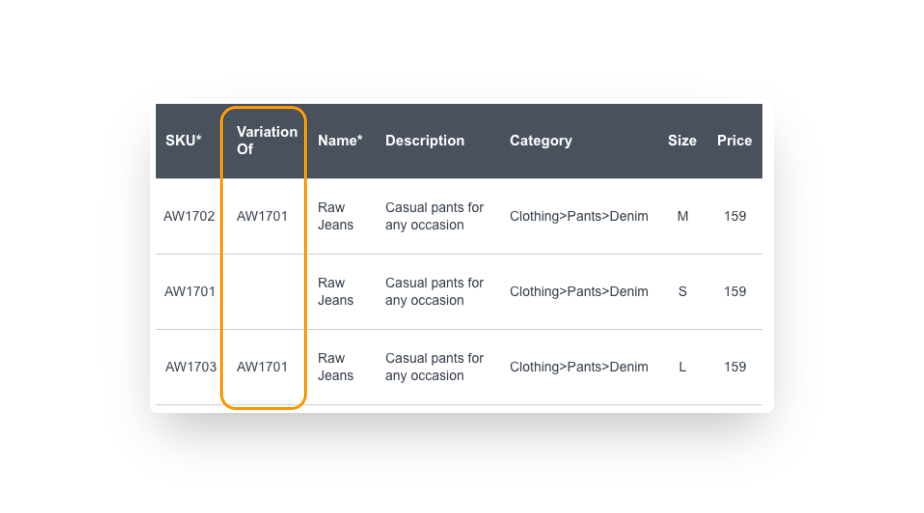Click the AW1701 Variation Of cell in AW1703 row
The height and width of the screenshot is (513, 924).
point(262,367)
